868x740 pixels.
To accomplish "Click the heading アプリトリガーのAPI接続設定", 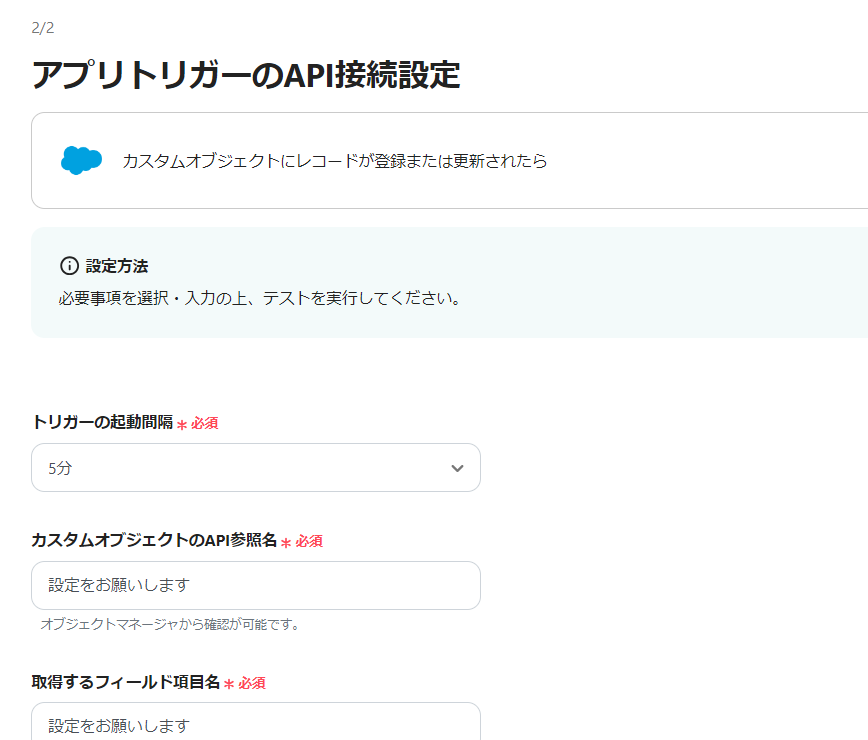I will tap(246, 75).
